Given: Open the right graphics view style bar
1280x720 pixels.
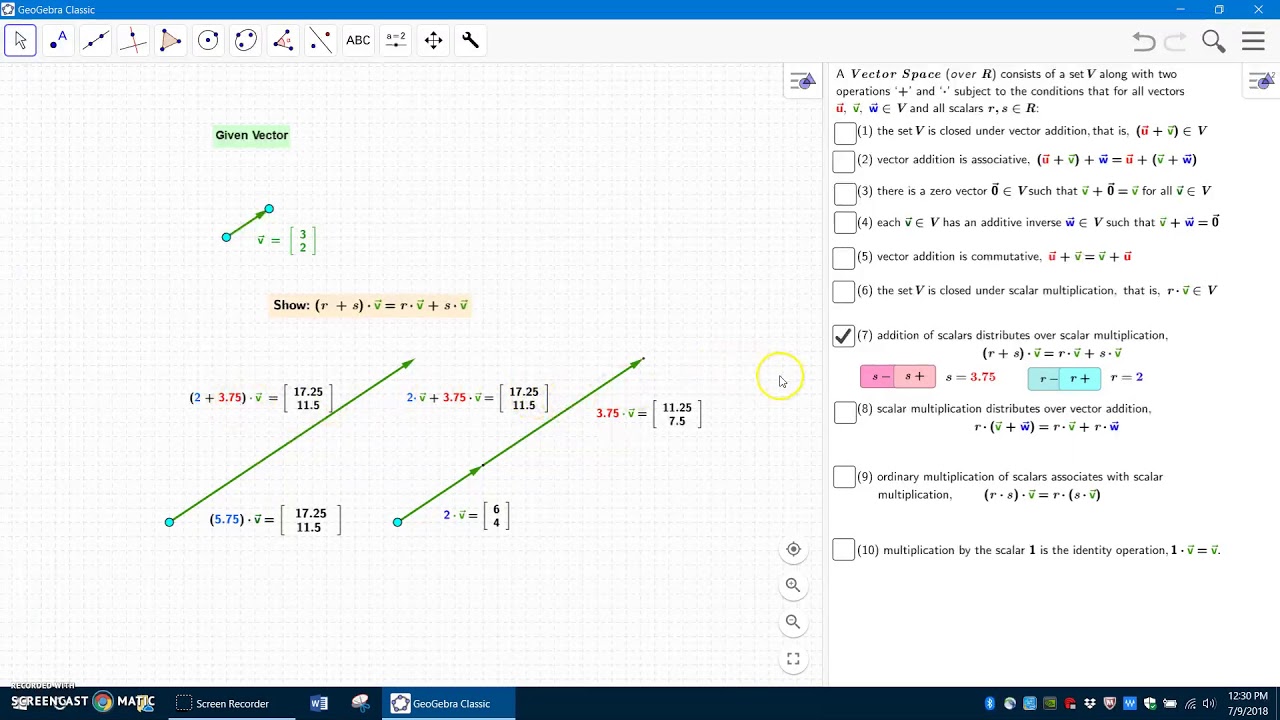Looking at the screenshot, I should pyautogui.click(x=1262, y=82).
